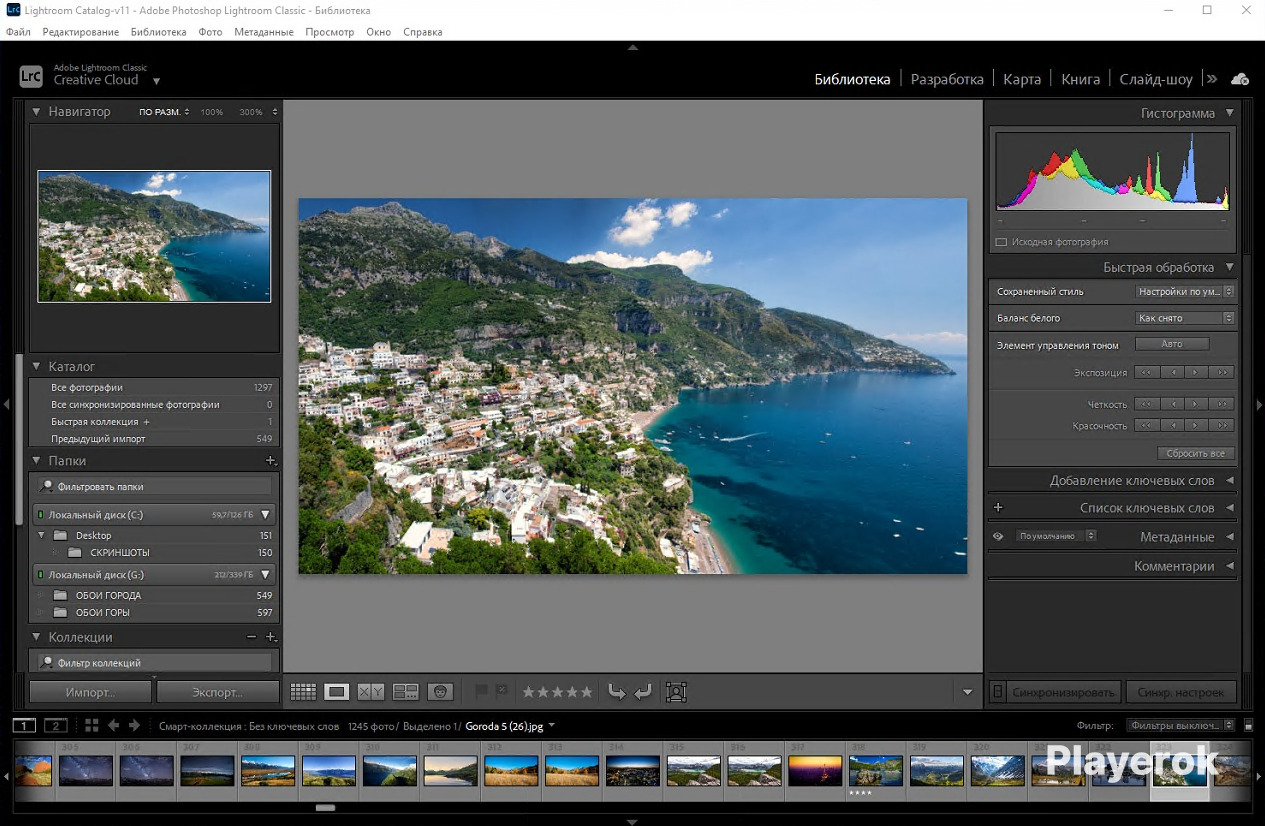Viewport: 1265px width, 826px height.
Task: Hide the top module panel arrow
Action: click(x=632, y=47)
